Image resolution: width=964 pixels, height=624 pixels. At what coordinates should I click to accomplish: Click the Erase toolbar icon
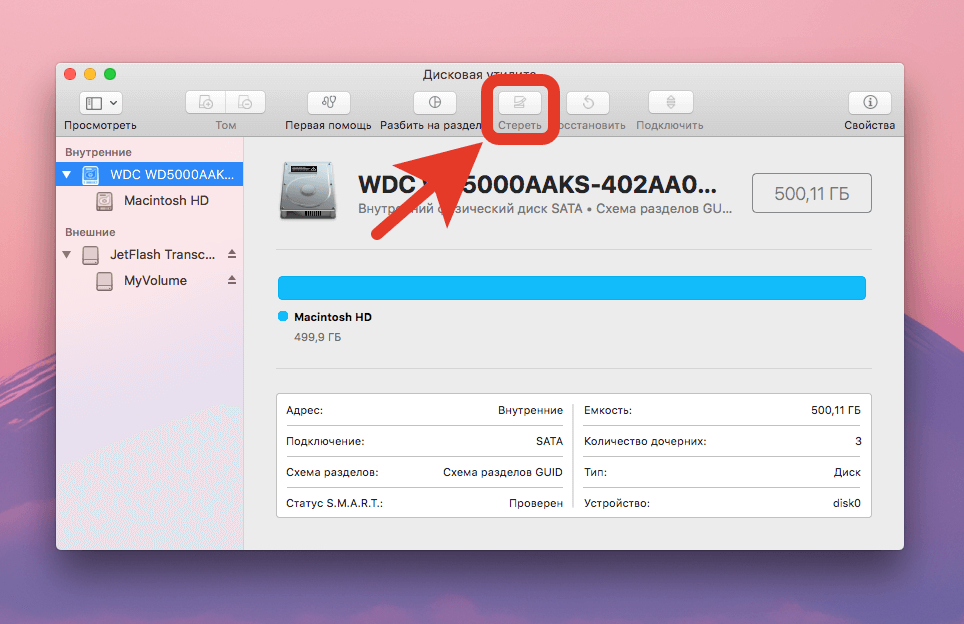click(x=520, y=102)
